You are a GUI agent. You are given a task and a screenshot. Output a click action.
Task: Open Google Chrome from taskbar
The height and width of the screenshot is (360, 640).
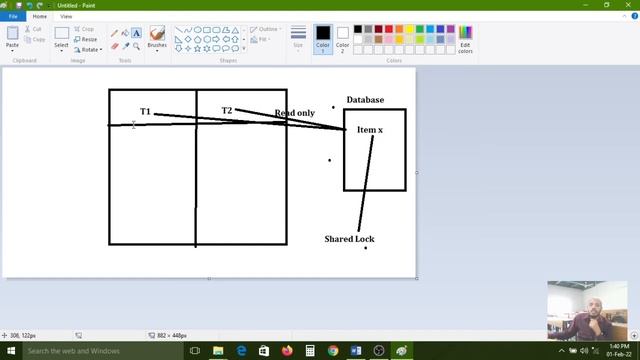tap(333, 351)
